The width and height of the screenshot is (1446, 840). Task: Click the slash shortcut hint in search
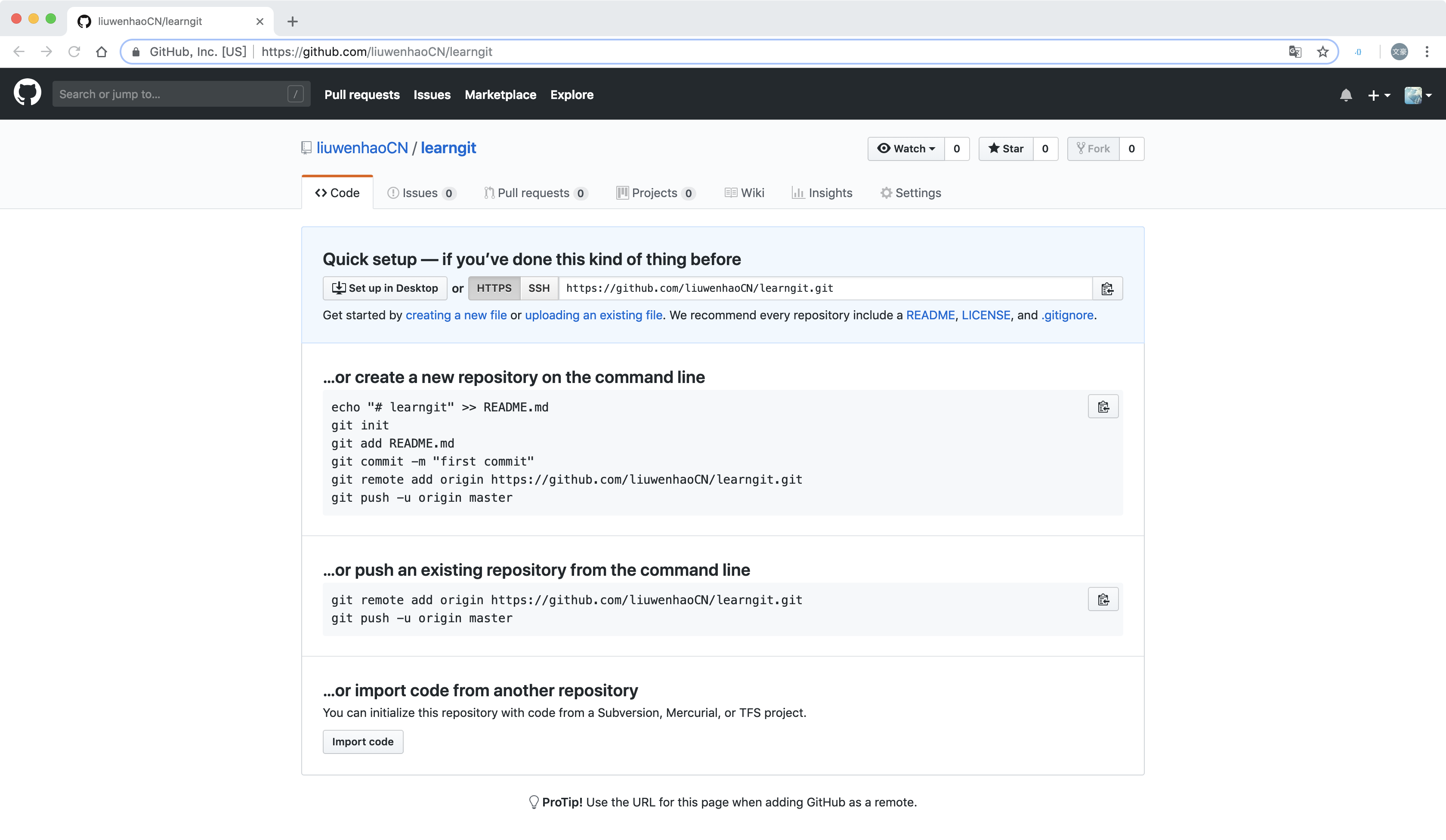295,94
